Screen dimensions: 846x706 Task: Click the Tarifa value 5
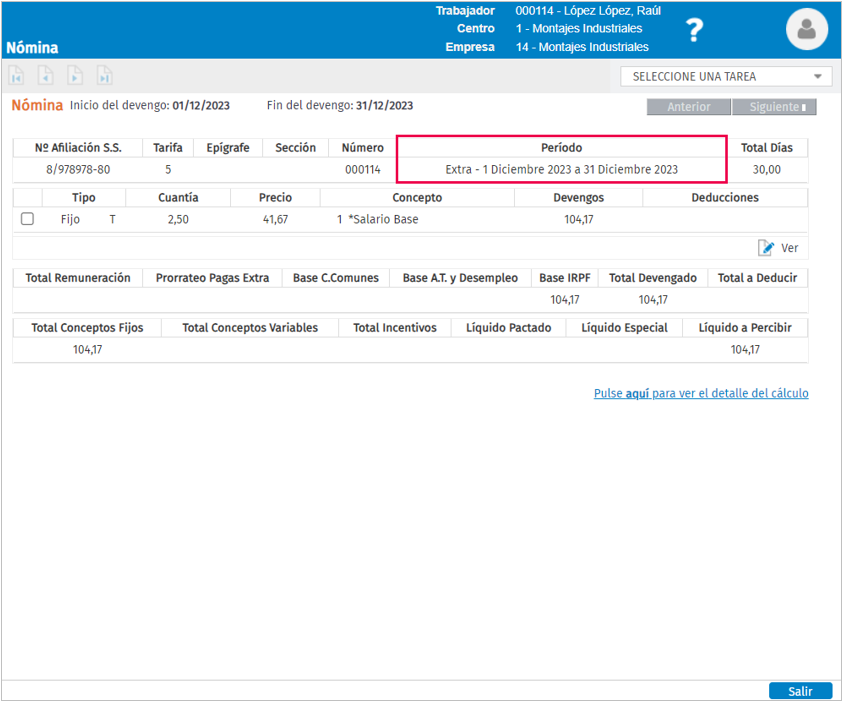[168, 170]
